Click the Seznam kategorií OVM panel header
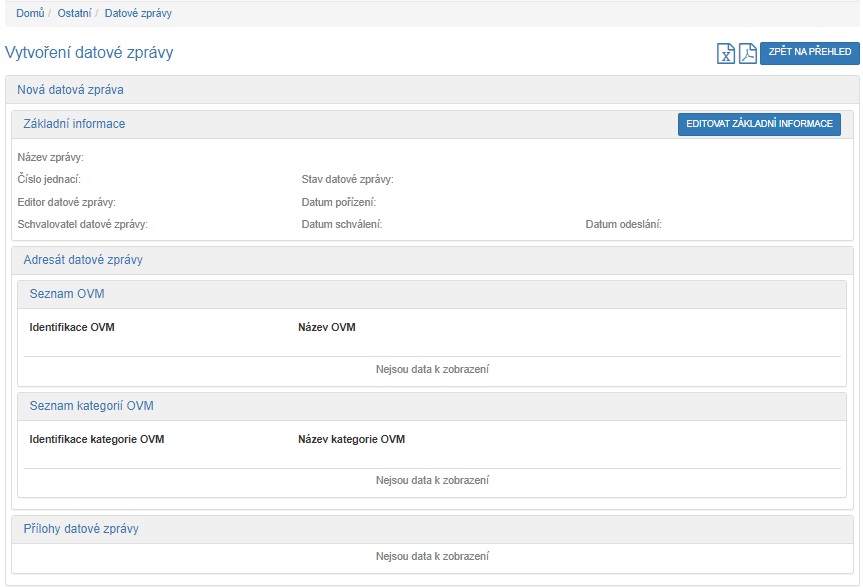 click(92, 406)
